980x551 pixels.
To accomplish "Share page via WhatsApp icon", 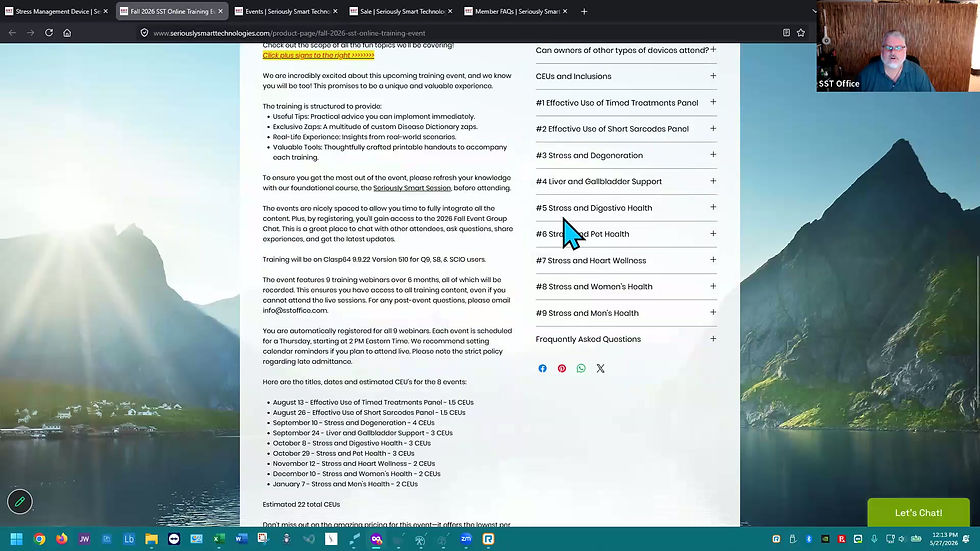I will click(581, 369).
